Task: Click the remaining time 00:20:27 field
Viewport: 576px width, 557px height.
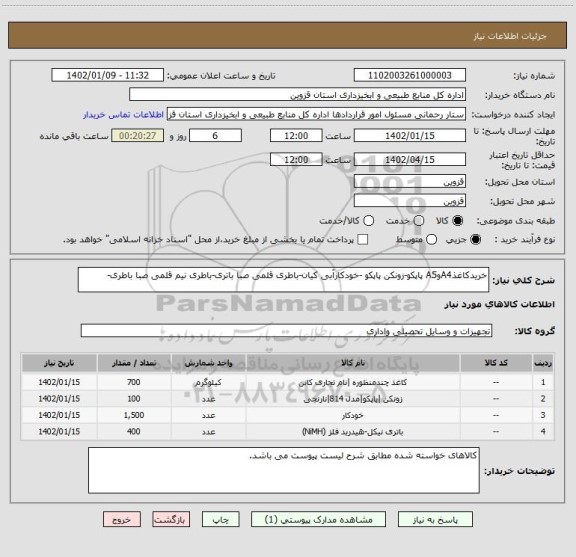Action: 138,136
